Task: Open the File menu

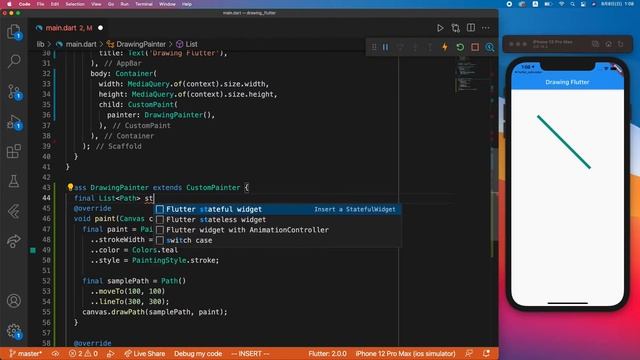Action: pos(40,4)
